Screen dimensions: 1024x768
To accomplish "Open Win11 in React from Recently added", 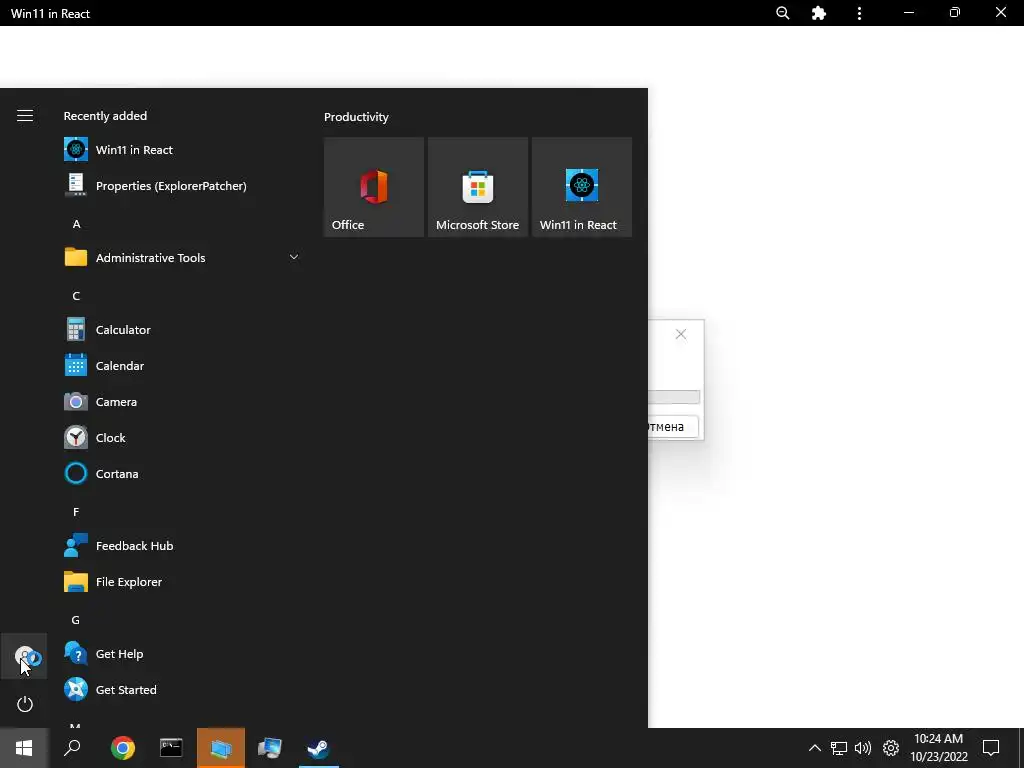I will 182,150.
